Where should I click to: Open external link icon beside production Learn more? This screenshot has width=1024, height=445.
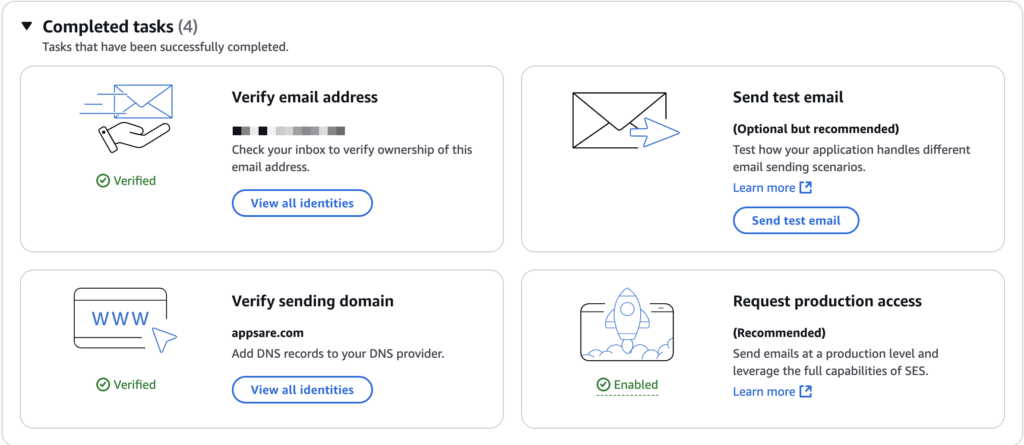tap(806, 391)
